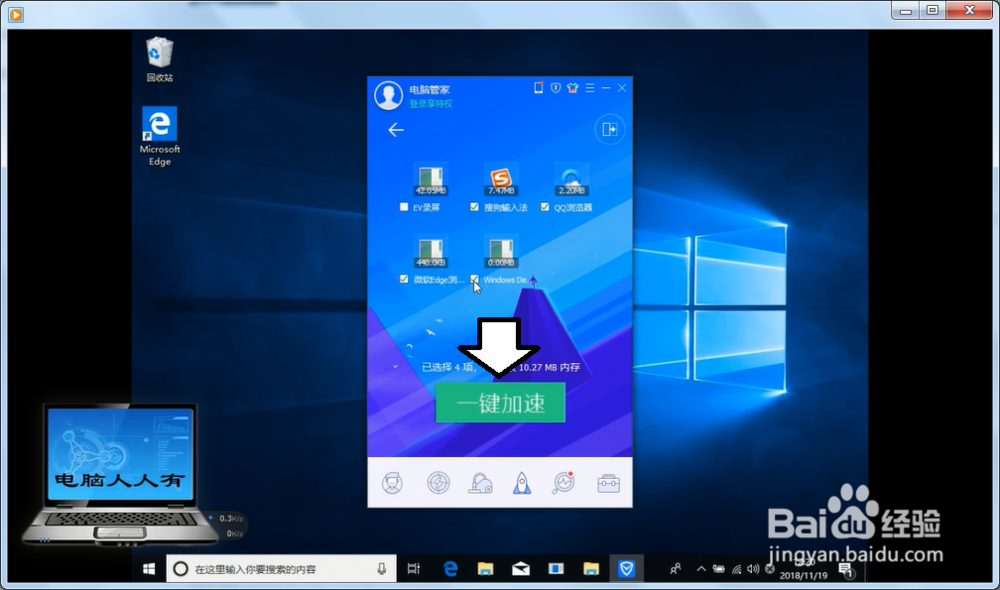1000x590 pixels.
Task: Show hidden tray icons chevron
Action: [x=701, y=569]
